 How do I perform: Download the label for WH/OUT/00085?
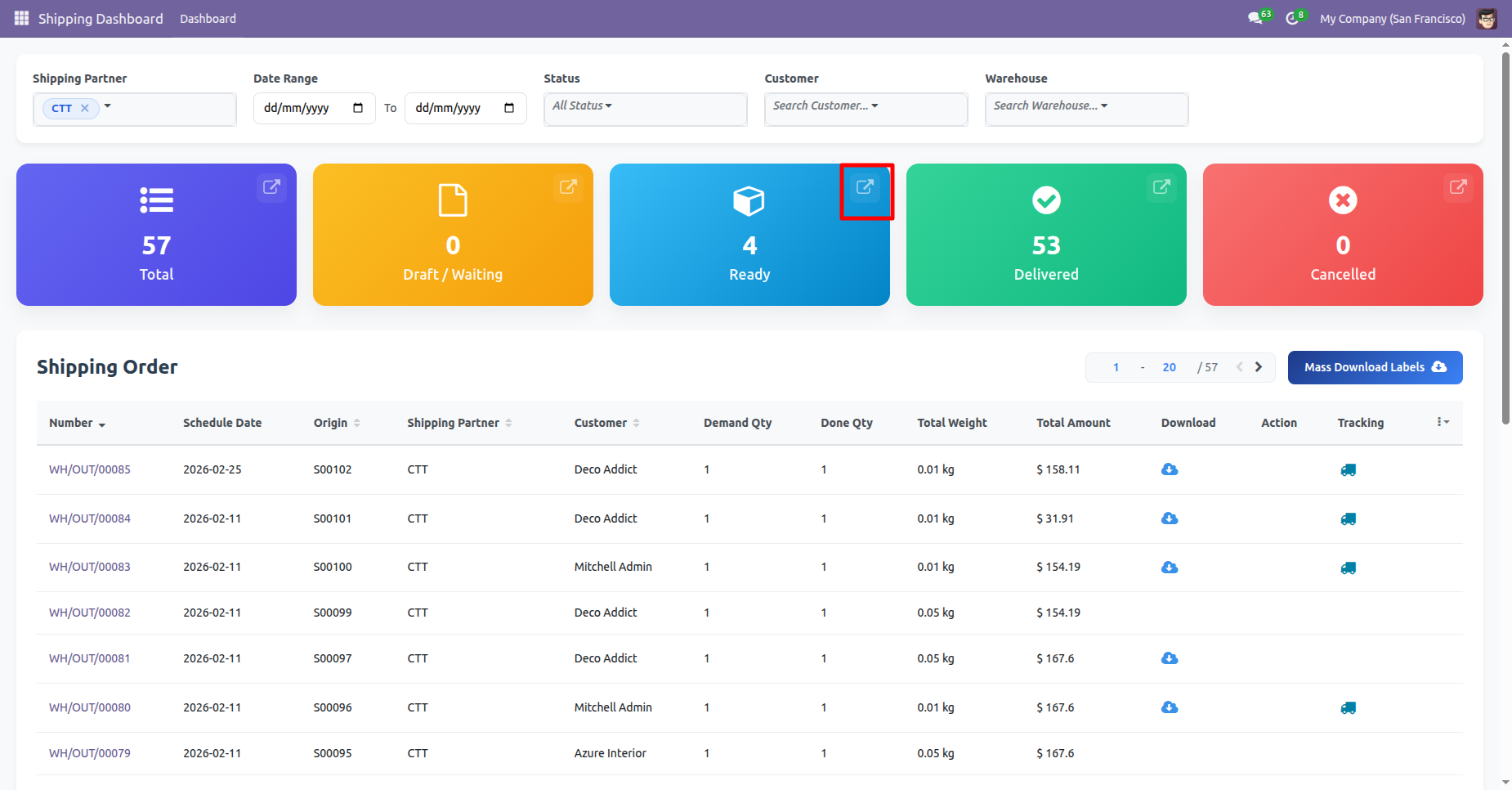coord(1170,469)
